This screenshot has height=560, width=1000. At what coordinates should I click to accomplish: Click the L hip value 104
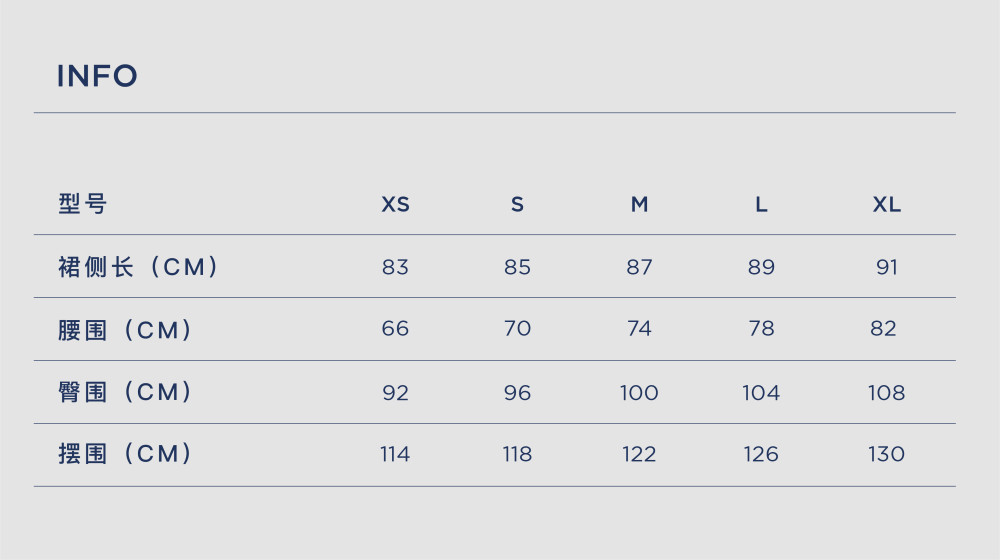click(x=761, y=392)
